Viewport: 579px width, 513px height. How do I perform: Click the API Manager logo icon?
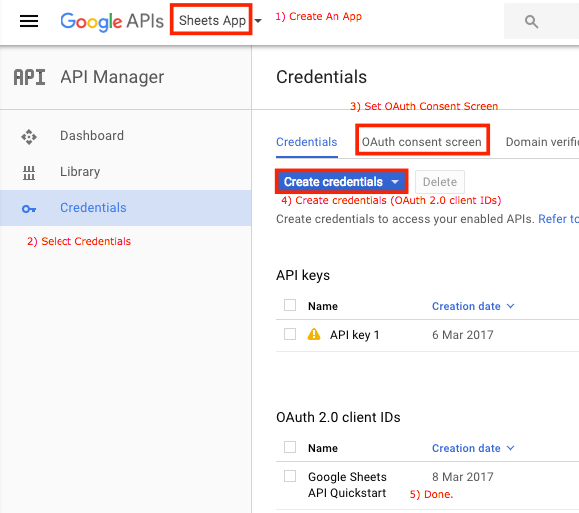coord(30,77)
